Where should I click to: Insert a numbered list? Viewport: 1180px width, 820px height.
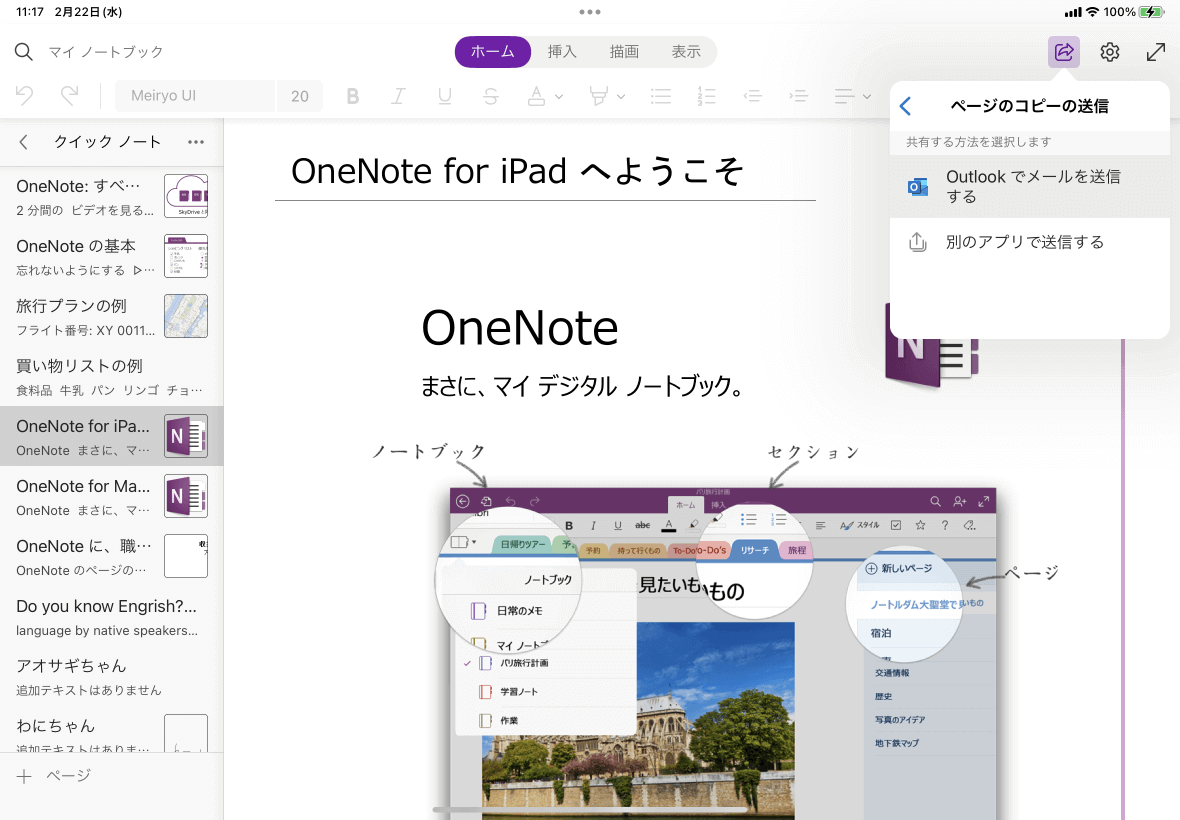click(x=707, y=96)
